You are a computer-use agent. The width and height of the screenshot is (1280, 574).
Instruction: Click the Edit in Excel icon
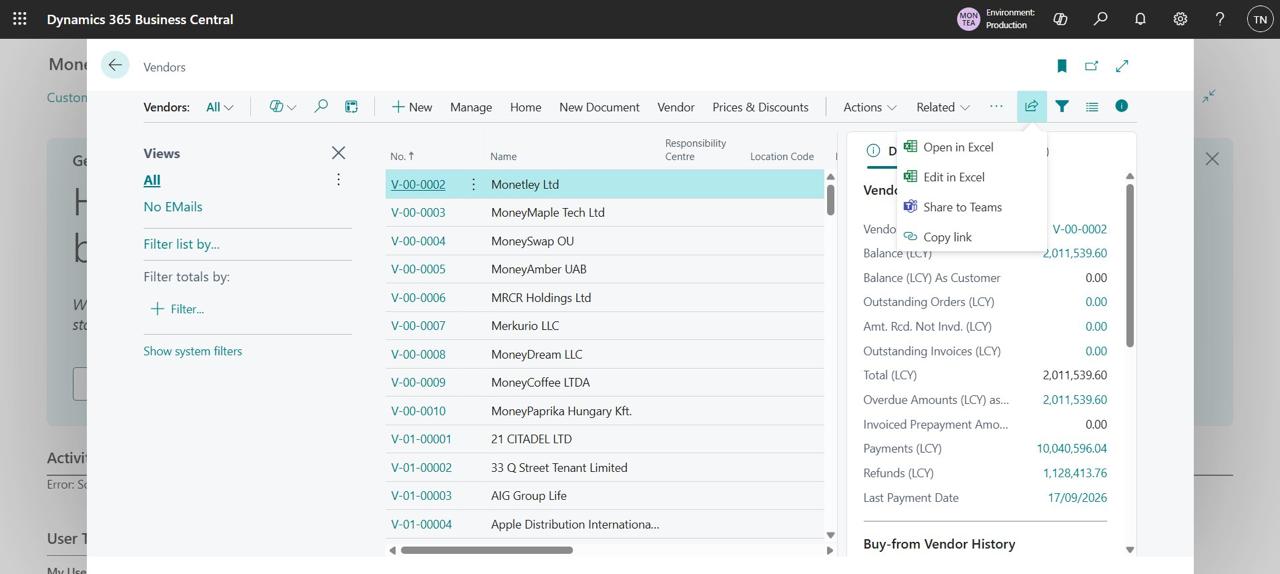(x=910, y=177)
